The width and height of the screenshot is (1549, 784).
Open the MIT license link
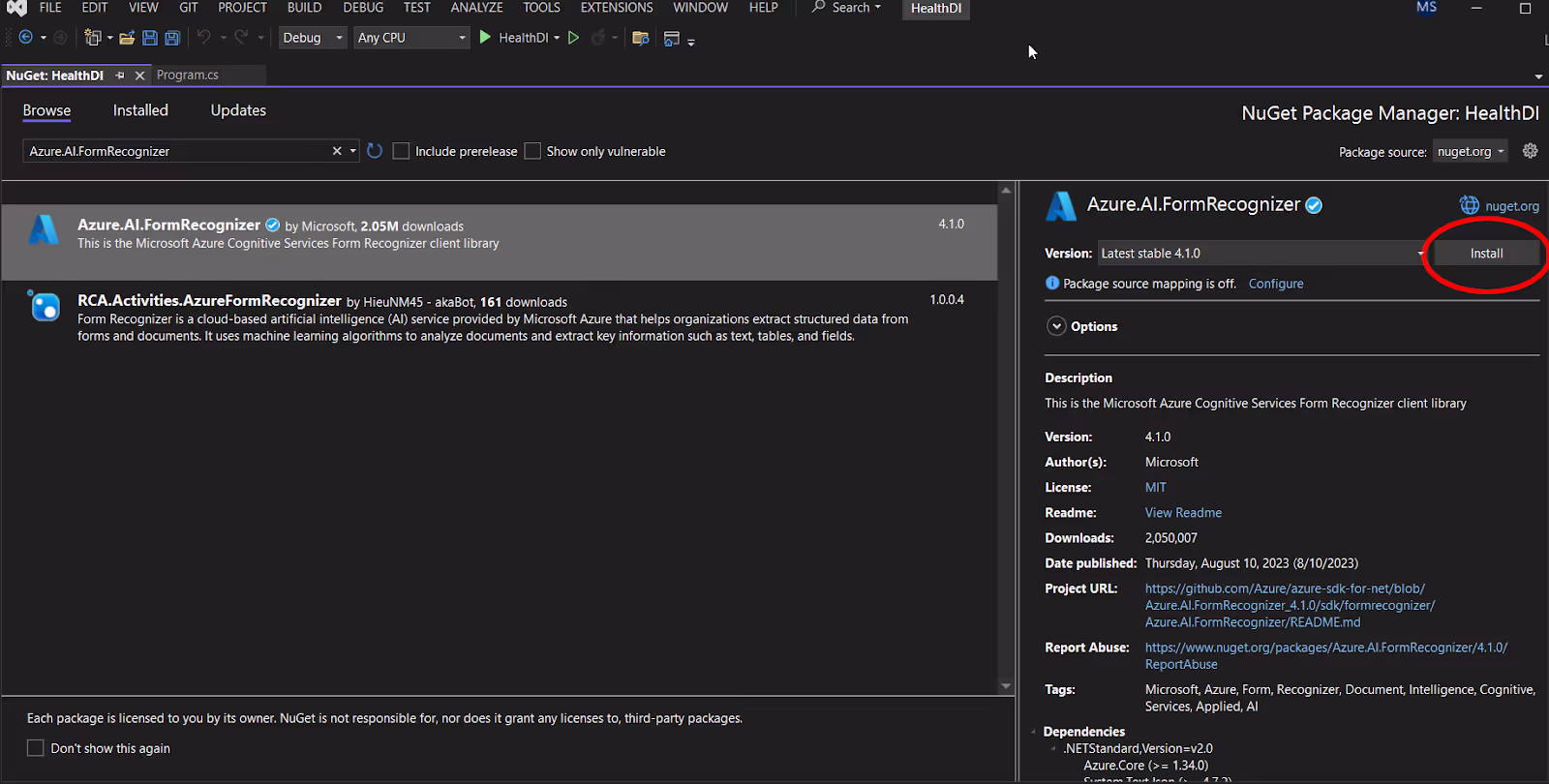[1156, 488]
